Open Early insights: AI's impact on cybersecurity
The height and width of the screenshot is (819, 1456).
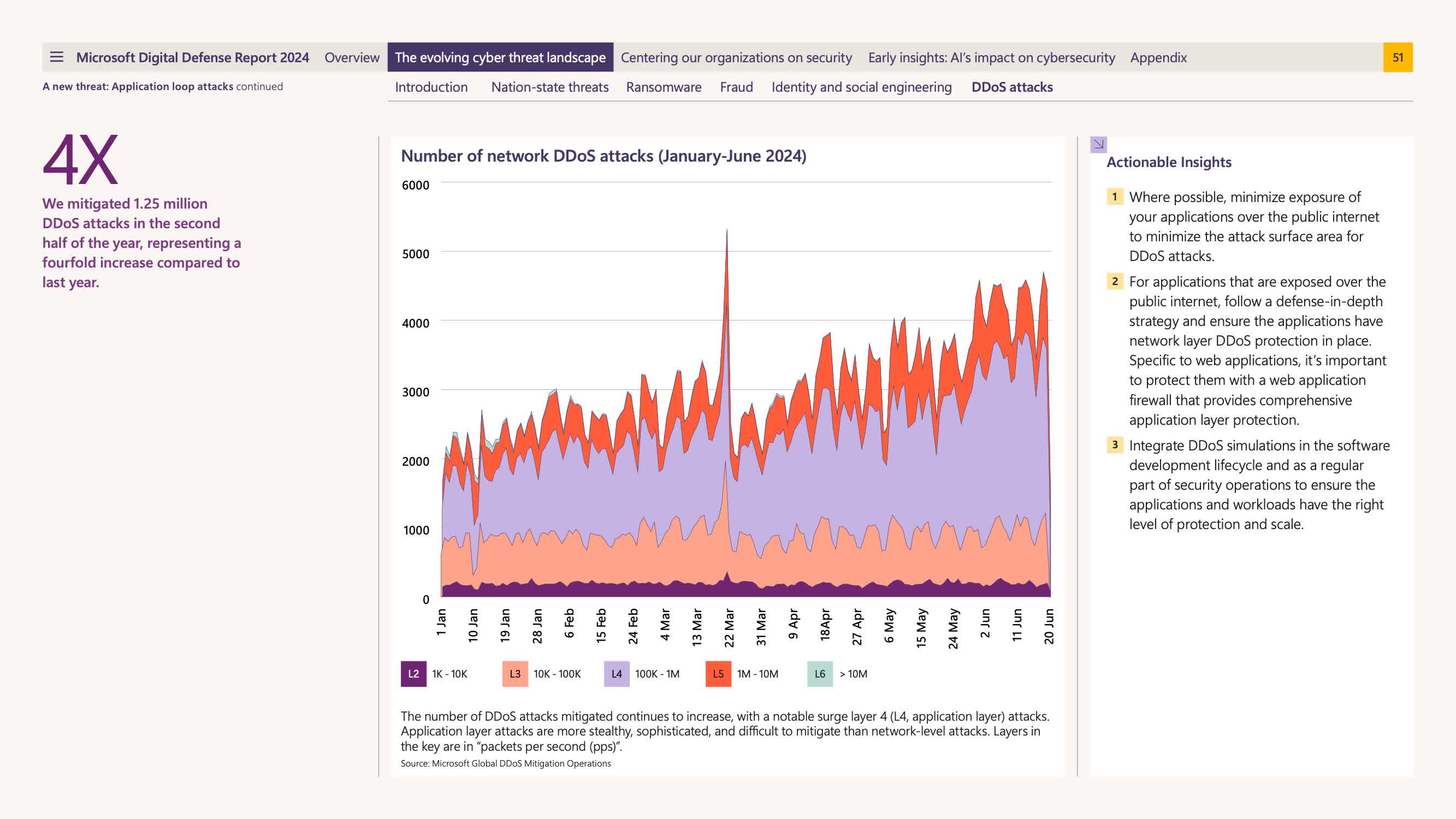tap(991, 58)
